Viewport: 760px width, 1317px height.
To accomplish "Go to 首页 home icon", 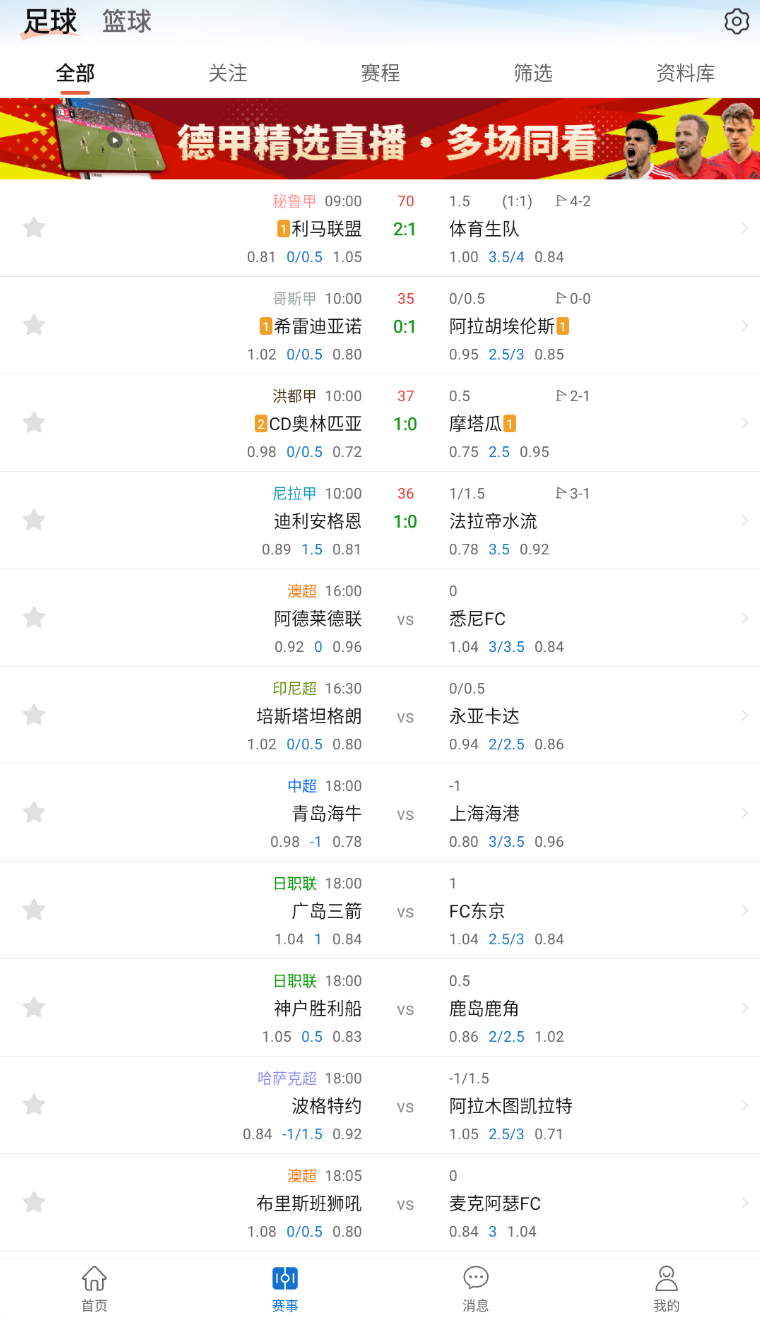I will 94,1287.
